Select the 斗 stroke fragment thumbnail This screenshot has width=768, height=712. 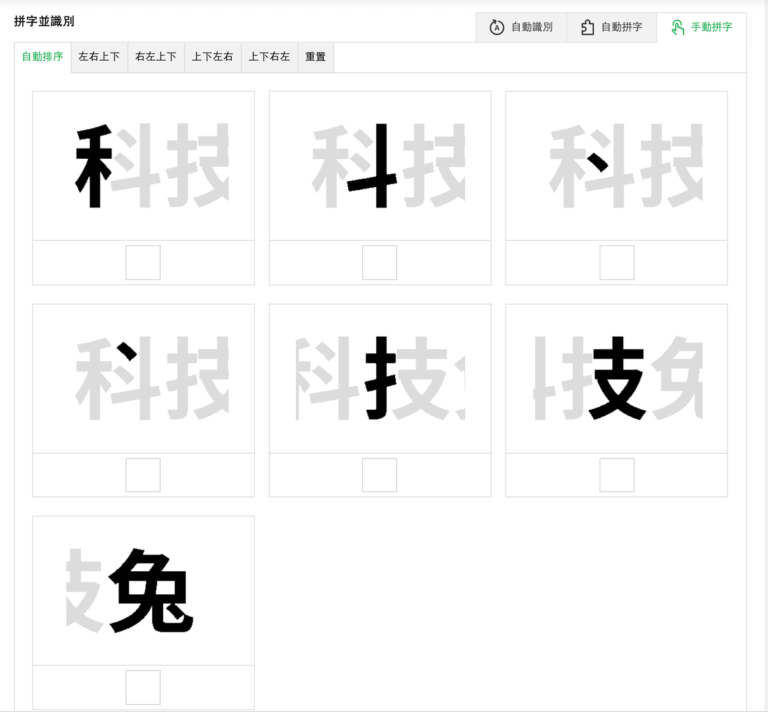380,166
